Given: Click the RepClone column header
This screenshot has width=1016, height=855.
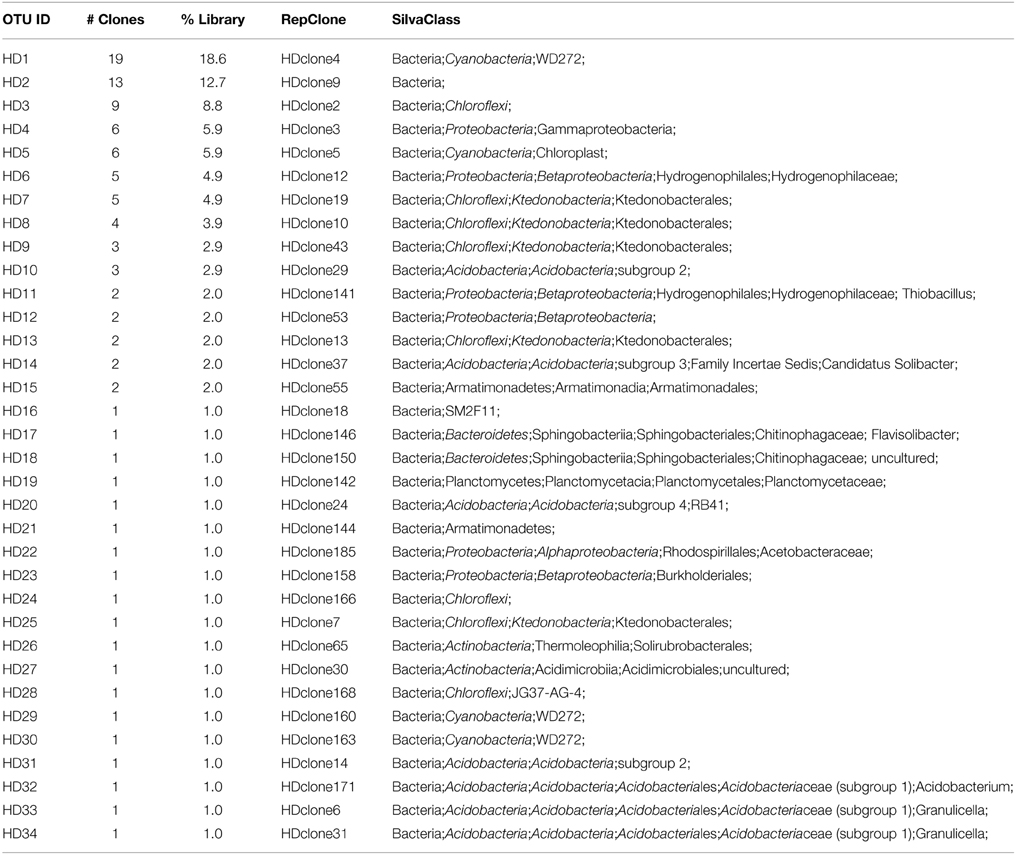Looking at the screenshot, I should (313, 19).
